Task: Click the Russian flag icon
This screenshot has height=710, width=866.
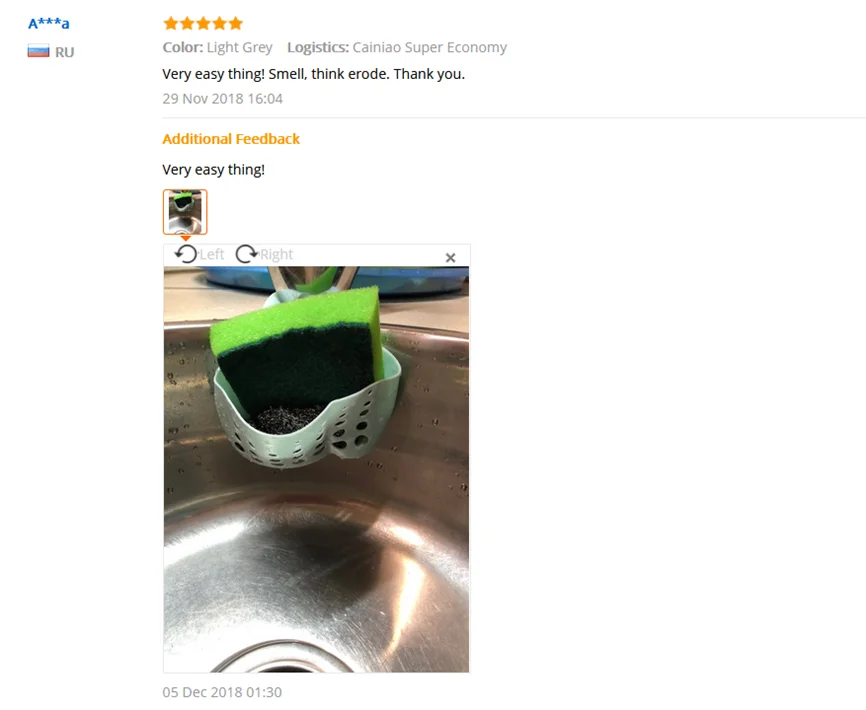Action: tap(38, 51)
